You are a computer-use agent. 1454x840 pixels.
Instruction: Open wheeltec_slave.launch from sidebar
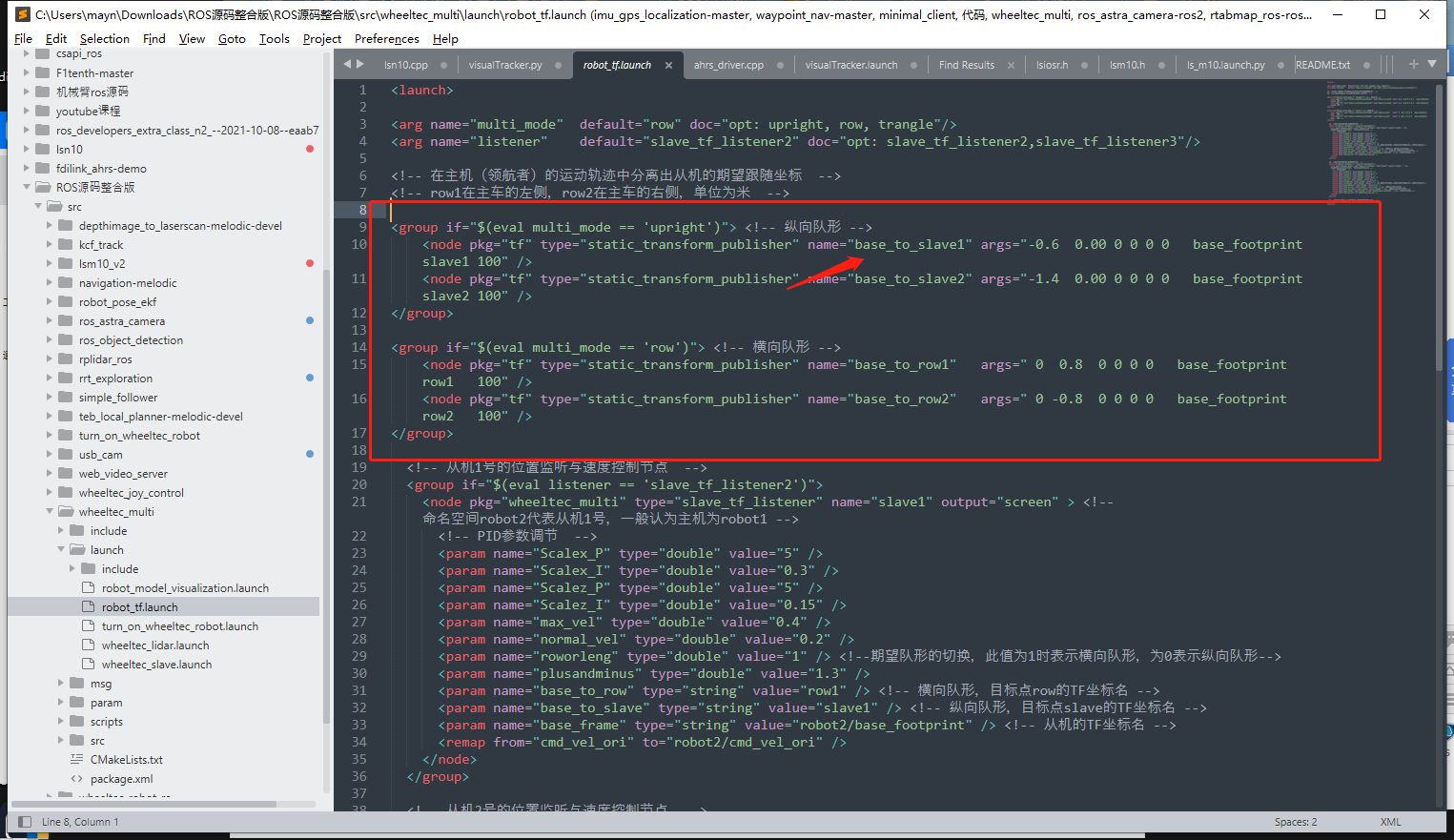tap(157, 665)
